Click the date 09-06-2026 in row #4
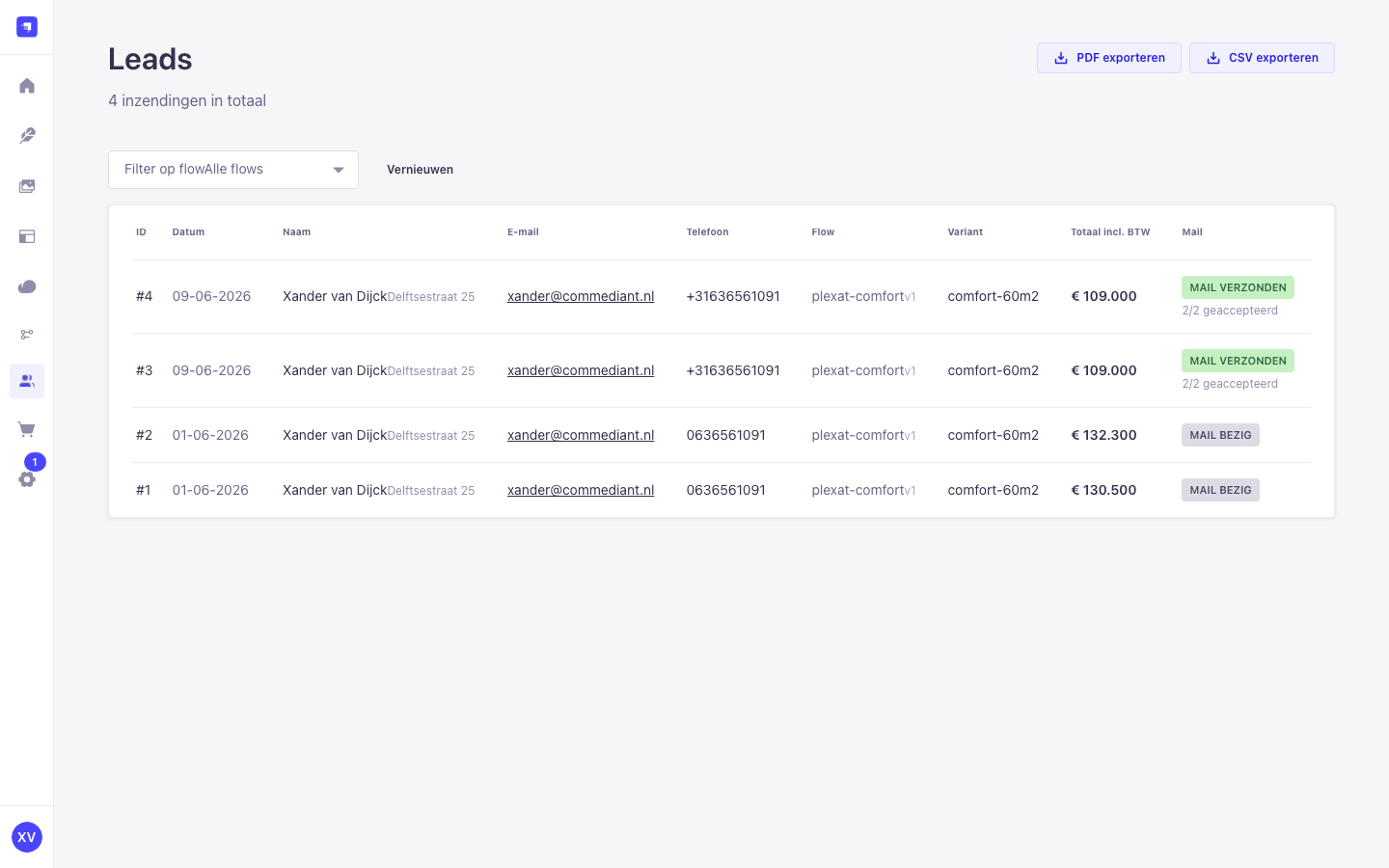Screen dimensions: 1389x868 211,296
